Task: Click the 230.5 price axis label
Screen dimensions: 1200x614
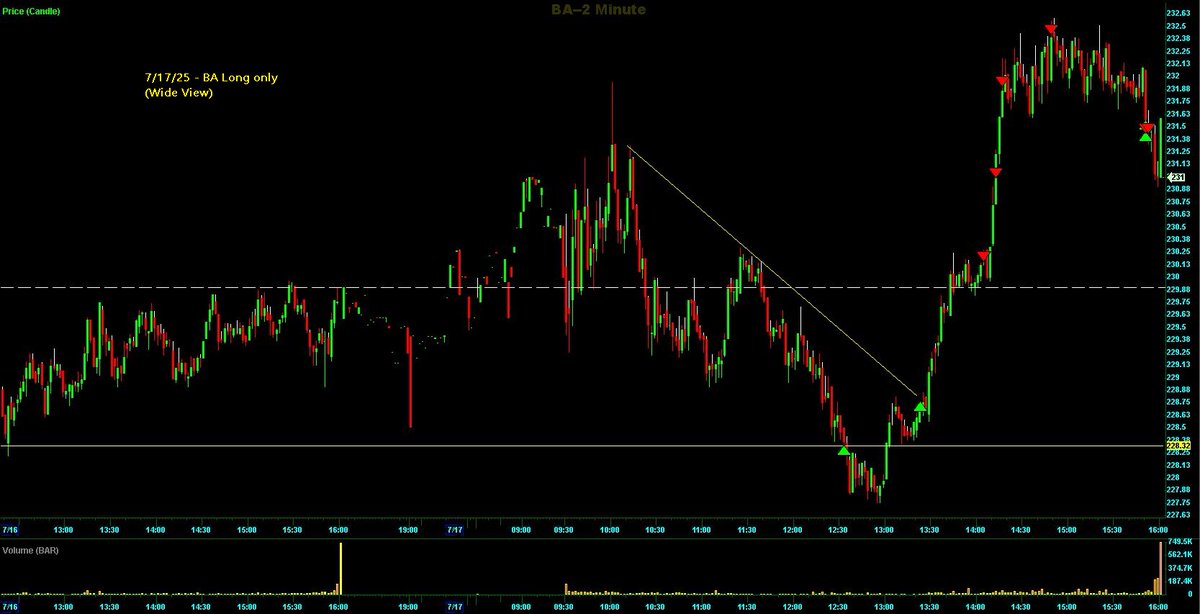Action: (1176, 227)
